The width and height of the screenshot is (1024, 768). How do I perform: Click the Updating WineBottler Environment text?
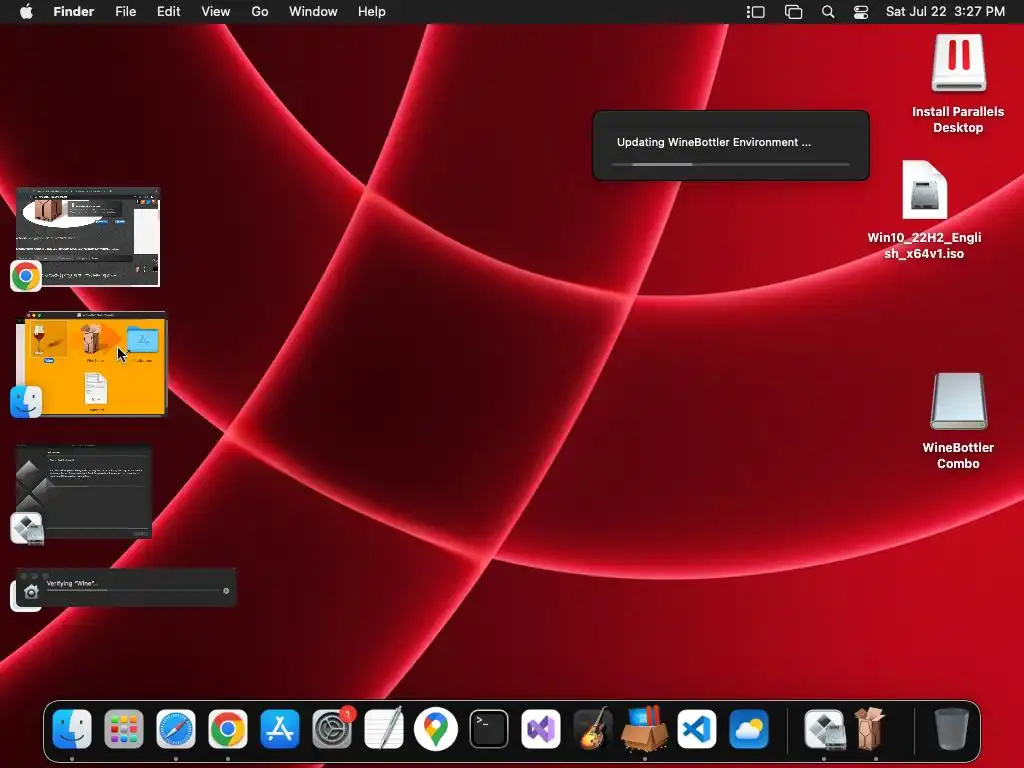(714, 142)
